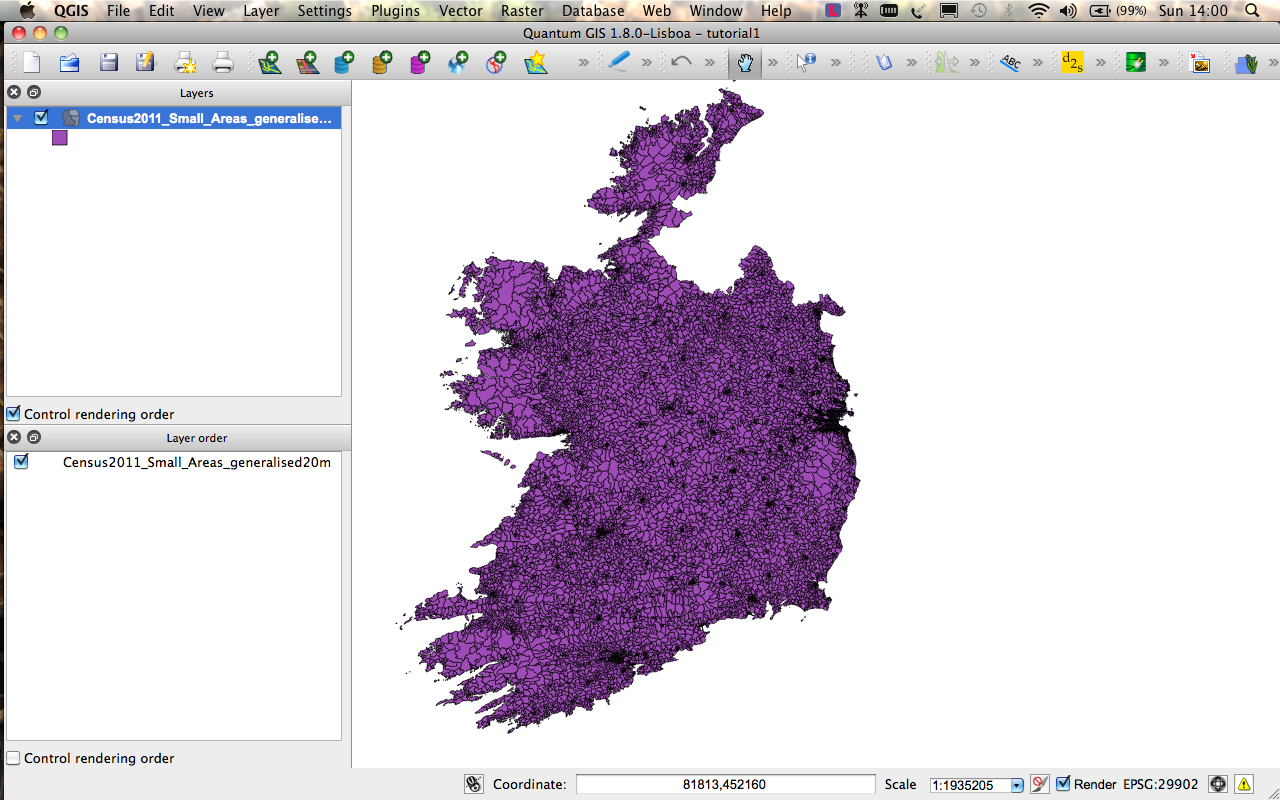1280x800 pixels.
Task: Collapse the Census2011 layer tree triangle
Action: click(x=18, y=118)
